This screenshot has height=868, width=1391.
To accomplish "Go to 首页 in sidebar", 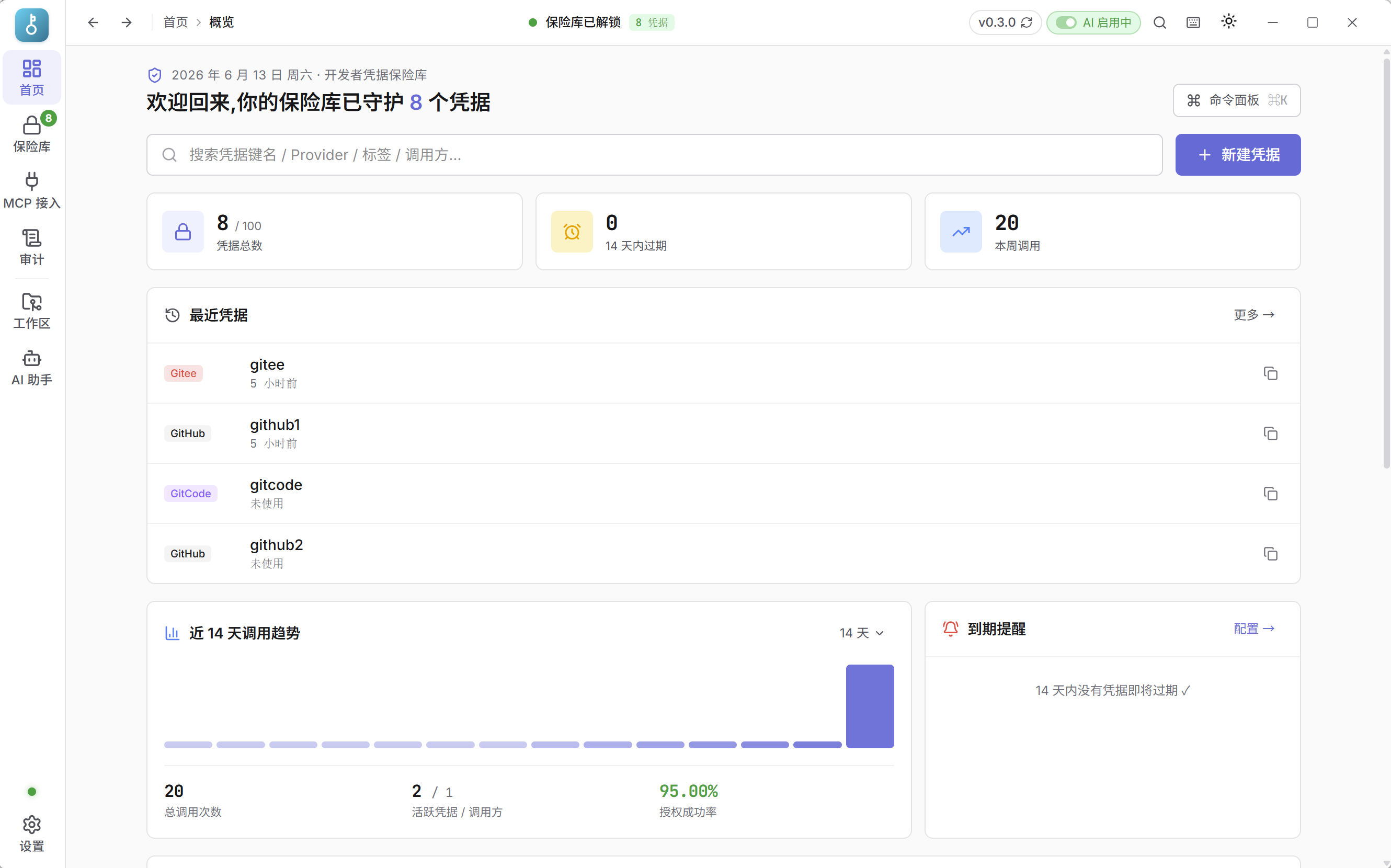I will tap(31, 77).
